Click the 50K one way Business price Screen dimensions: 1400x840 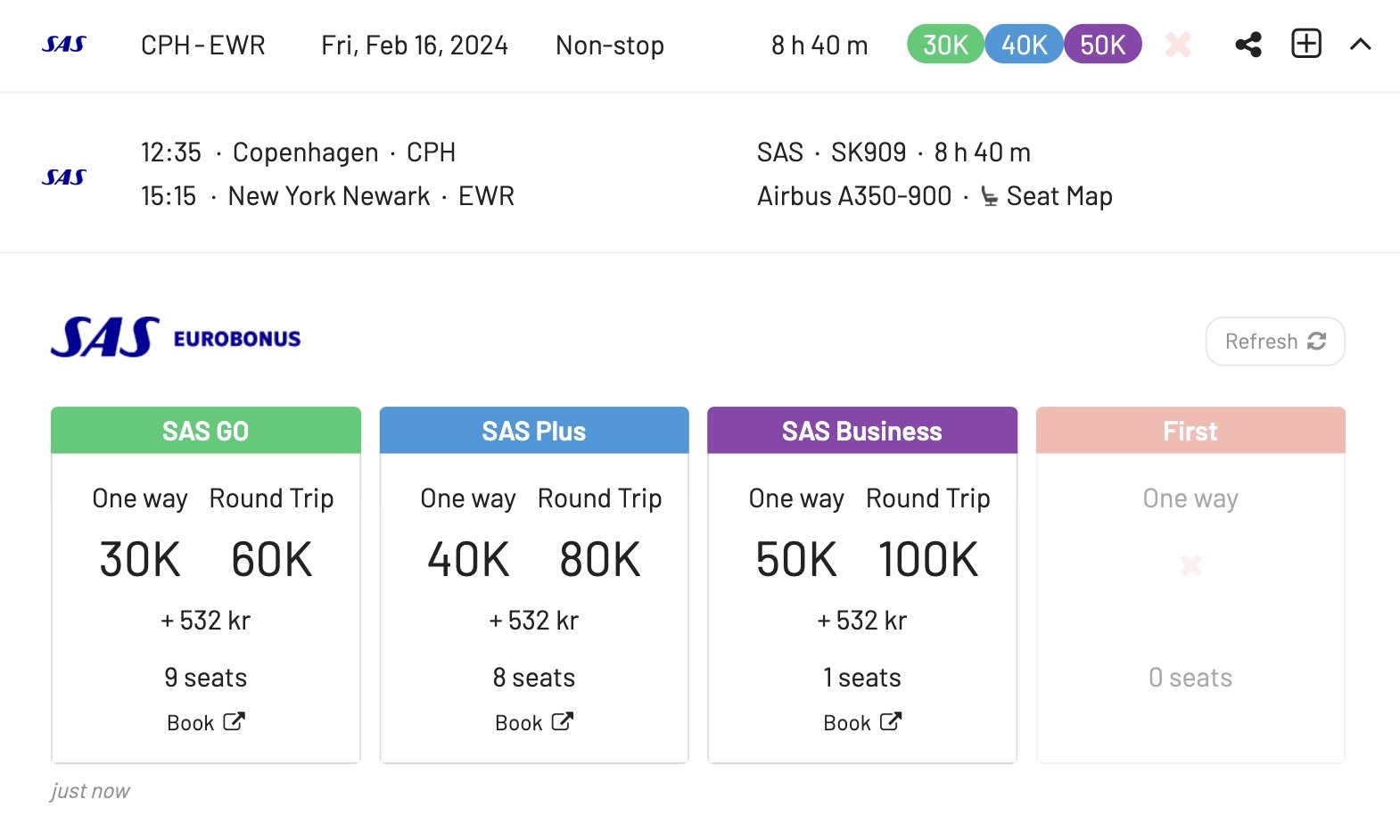coord(796,560)
